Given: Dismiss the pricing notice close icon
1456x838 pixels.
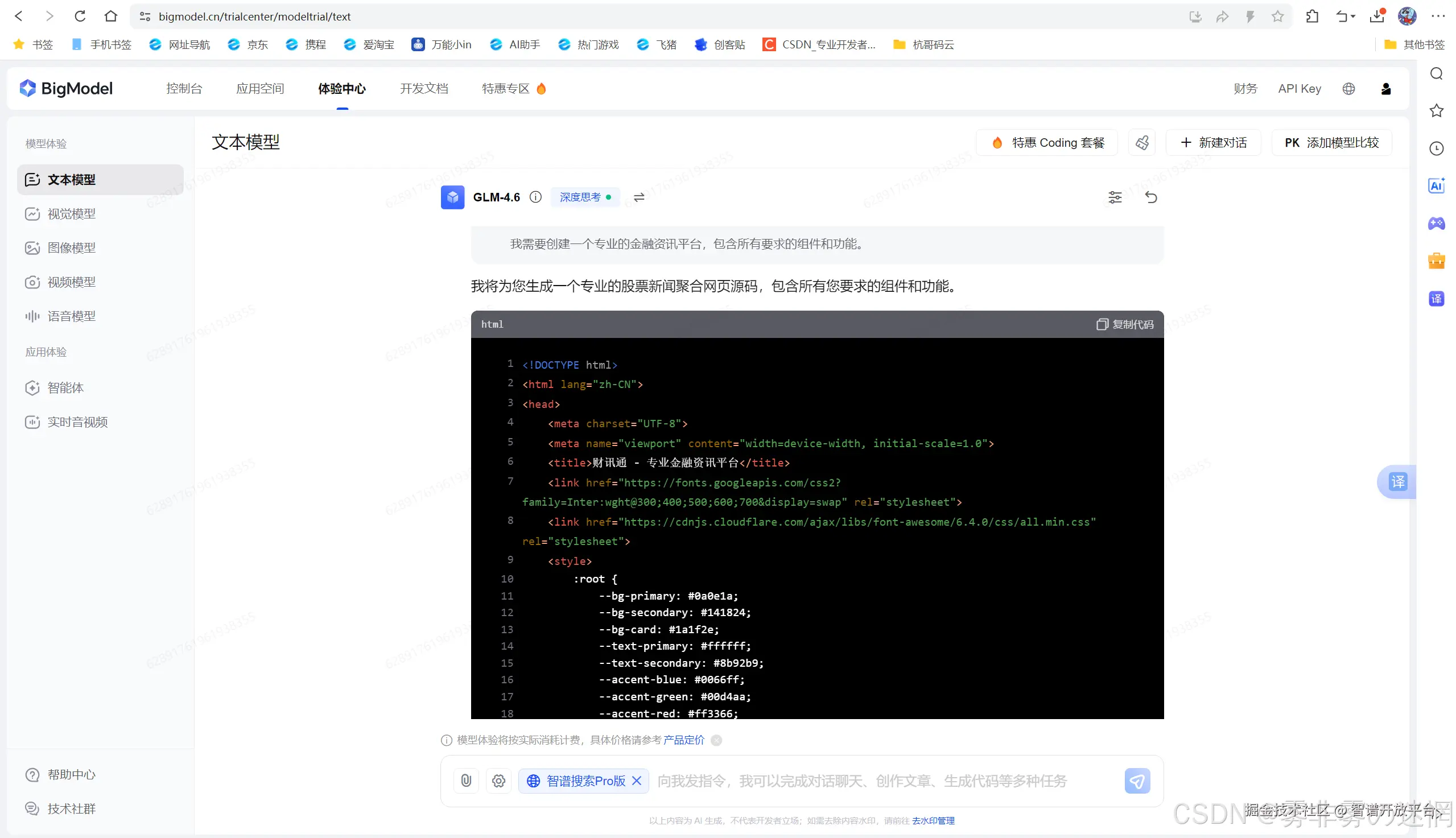Looking at the screenshot, I should pyautogui.click(x=716, y=740).
